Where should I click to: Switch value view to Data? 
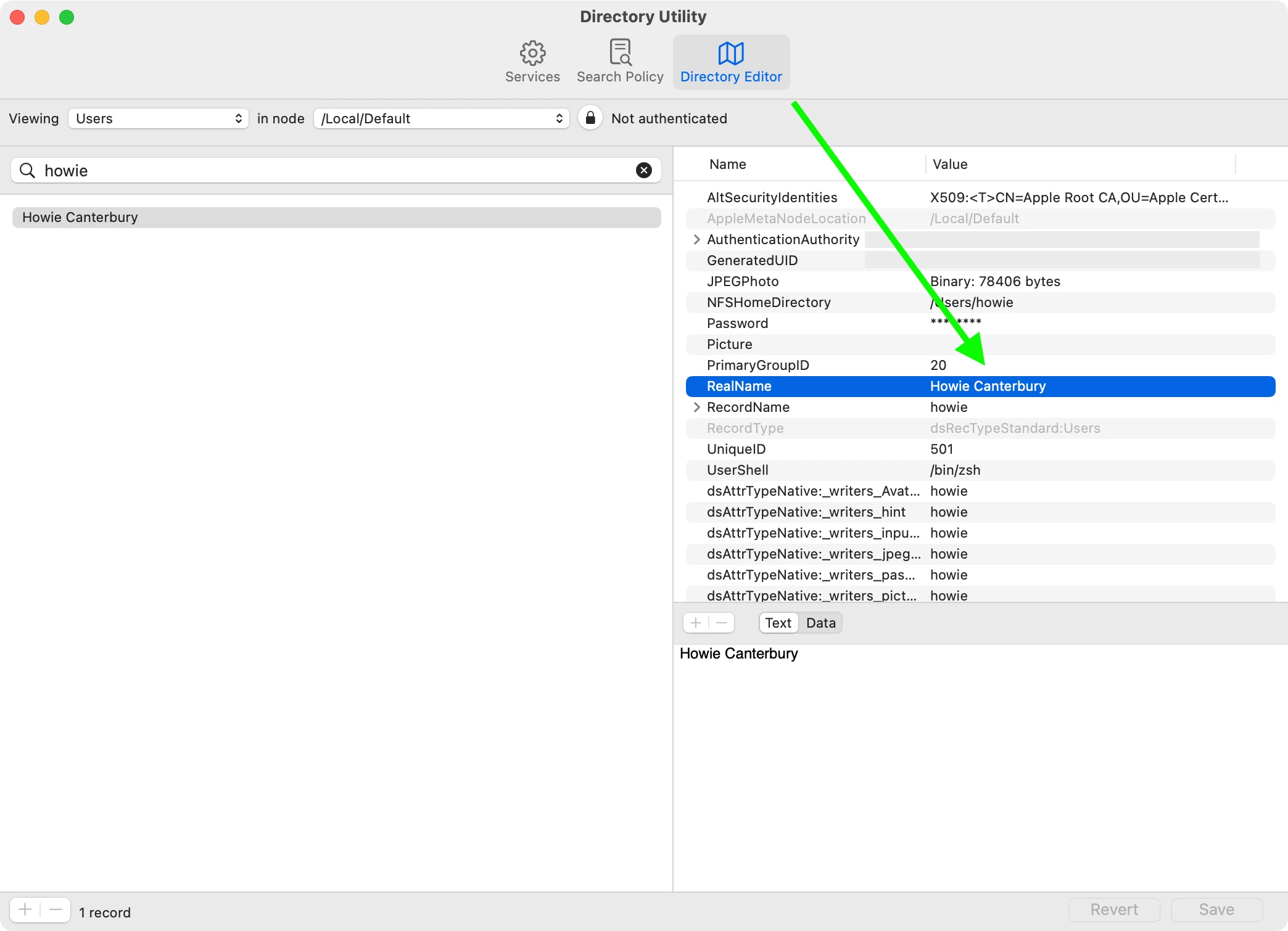point(820,623)
